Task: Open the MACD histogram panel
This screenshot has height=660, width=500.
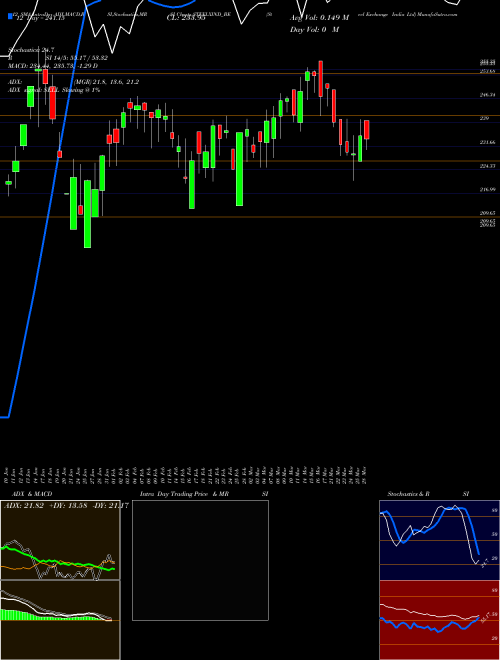Action: click(60, 620)
